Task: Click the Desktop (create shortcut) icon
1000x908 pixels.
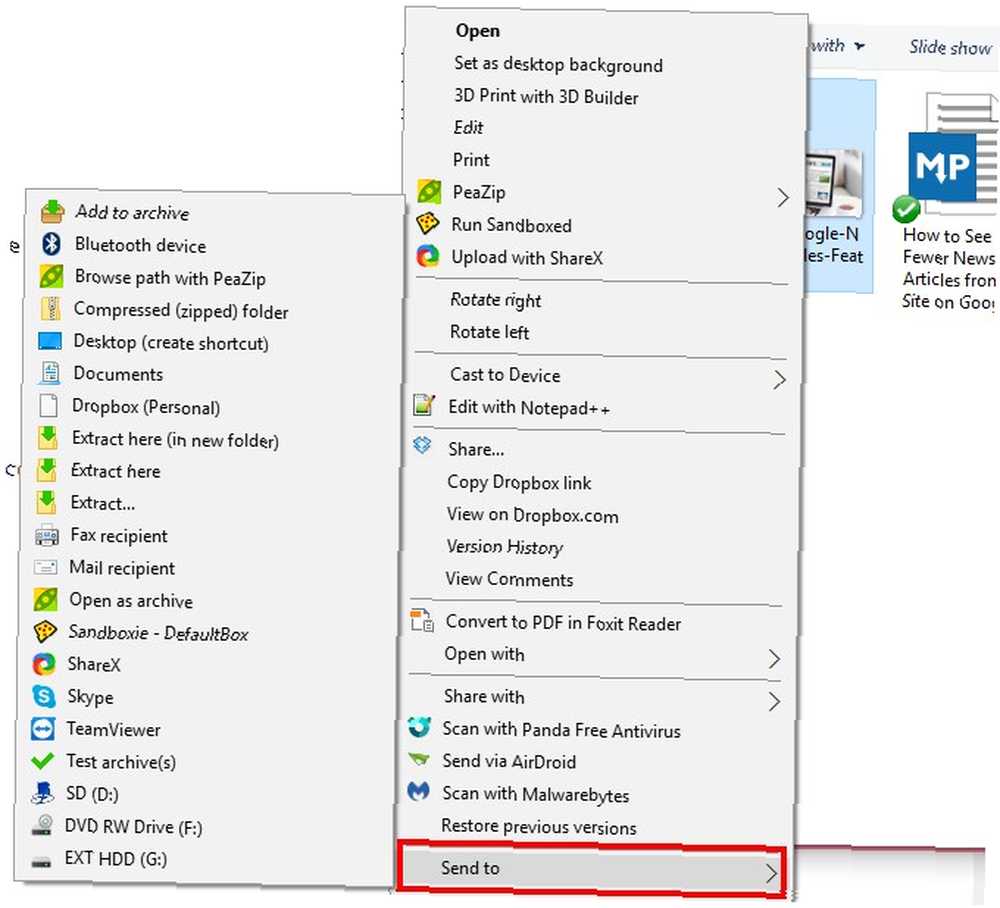Action: (50, 341)
